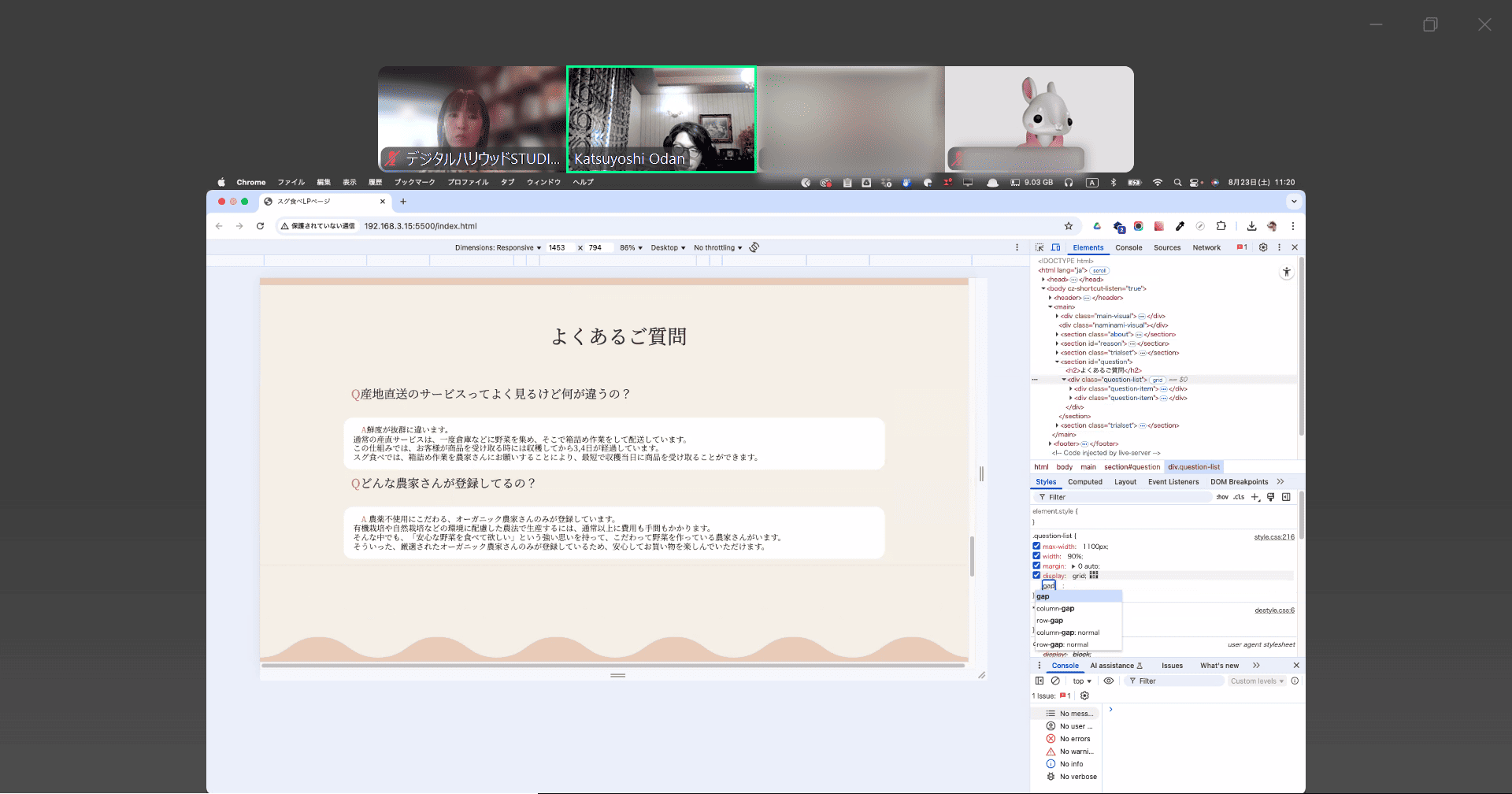
Task: Click the rotate screen icon
Action: point(754,247)
